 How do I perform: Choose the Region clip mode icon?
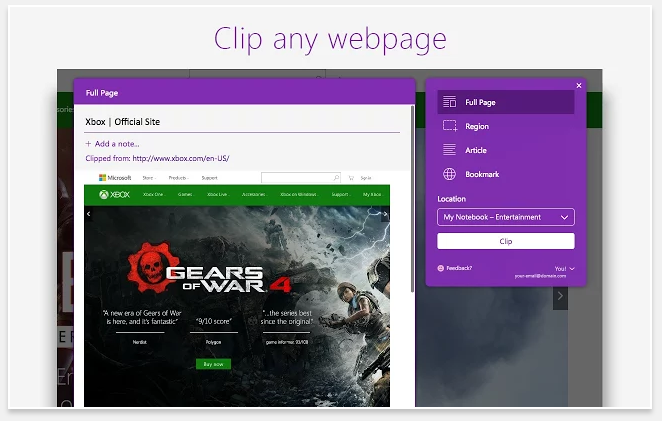[x=450, y=126]
